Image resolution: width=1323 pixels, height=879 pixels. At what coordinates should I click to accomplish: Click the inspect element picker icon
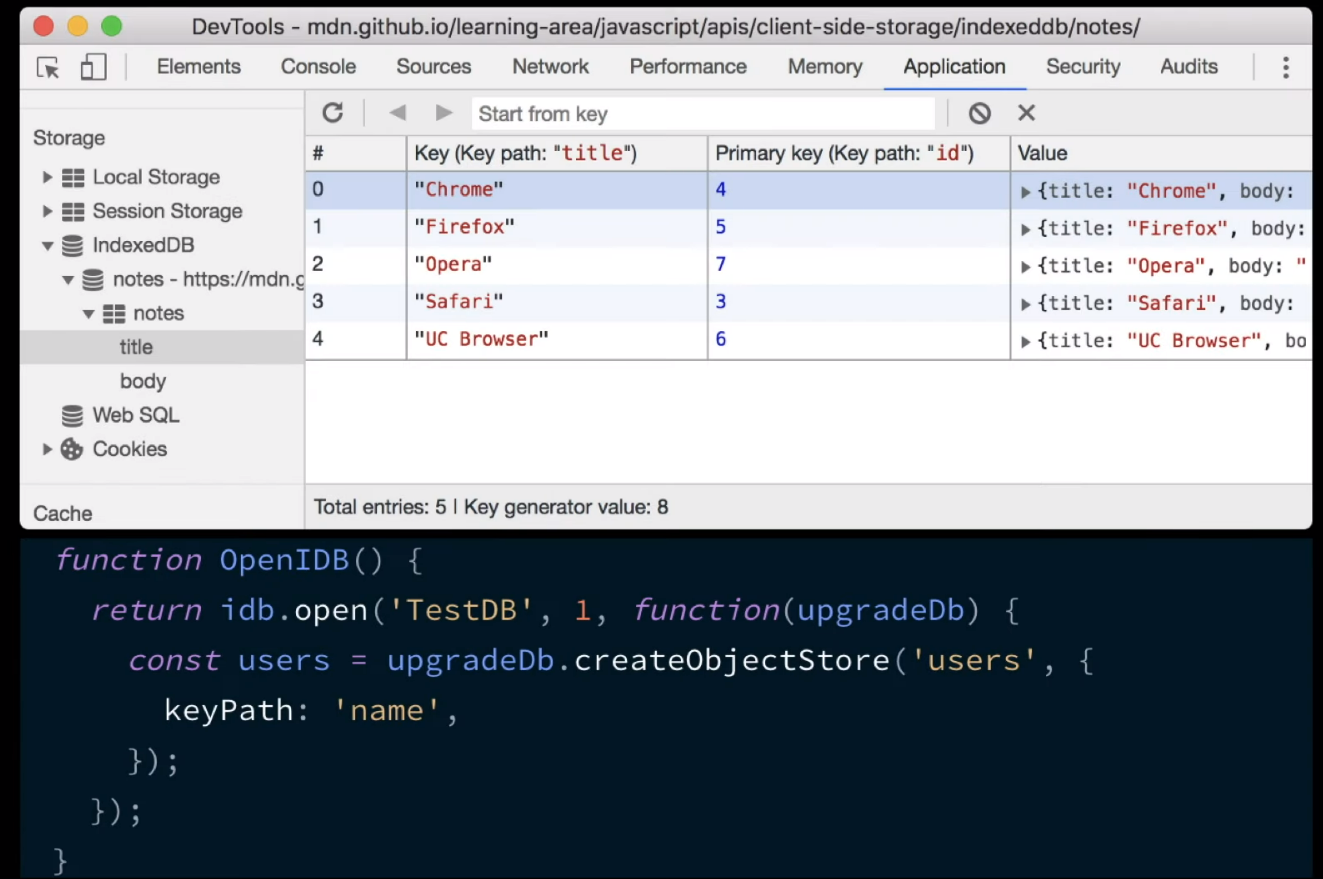(48, 68)
